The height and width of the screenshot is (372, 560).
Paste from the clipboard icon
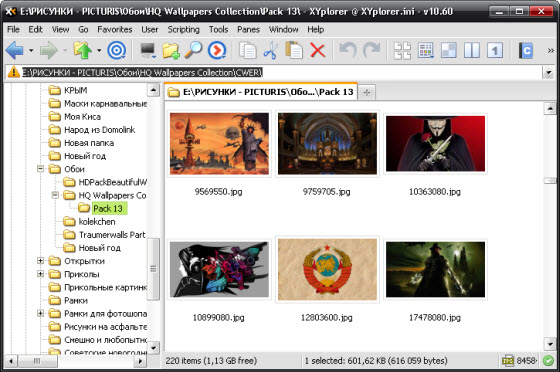(x=294, y=50)
